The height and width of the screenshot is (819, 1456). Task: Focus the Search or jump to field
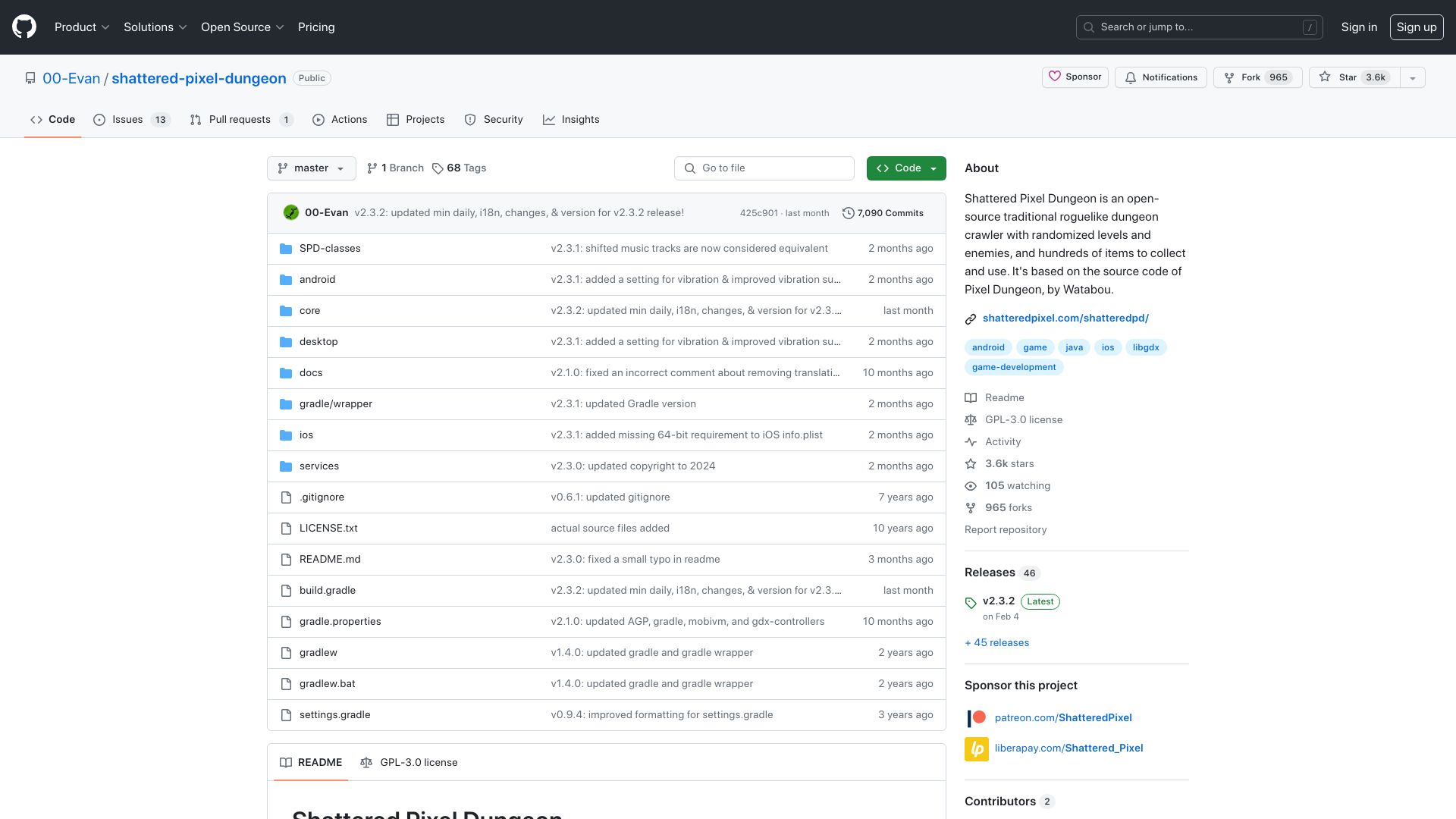[x=1200, y=27]
